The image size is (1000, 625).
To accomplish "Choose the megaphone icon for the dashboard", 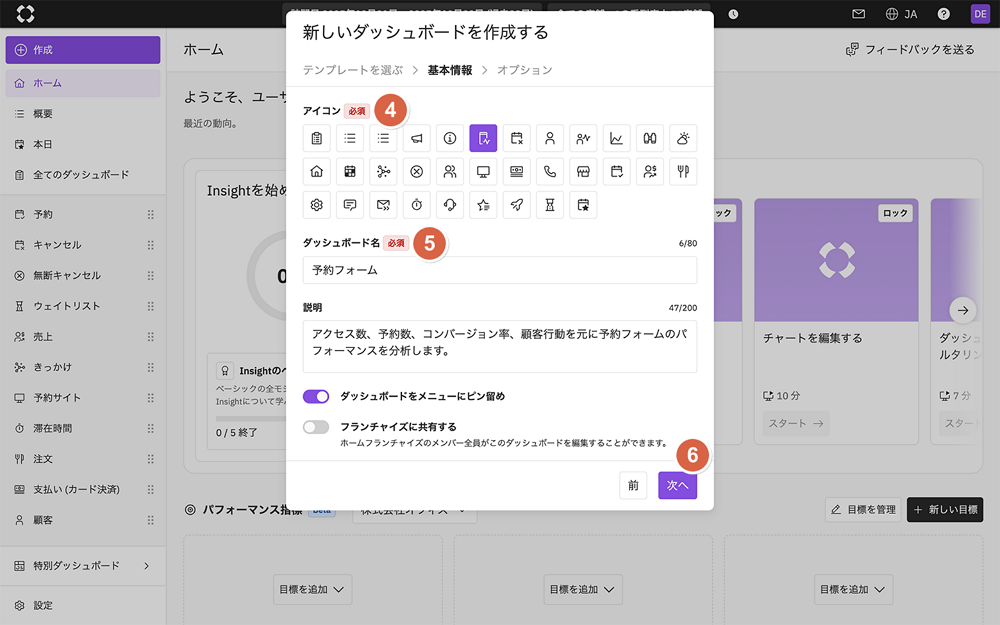I will (416, 138).
